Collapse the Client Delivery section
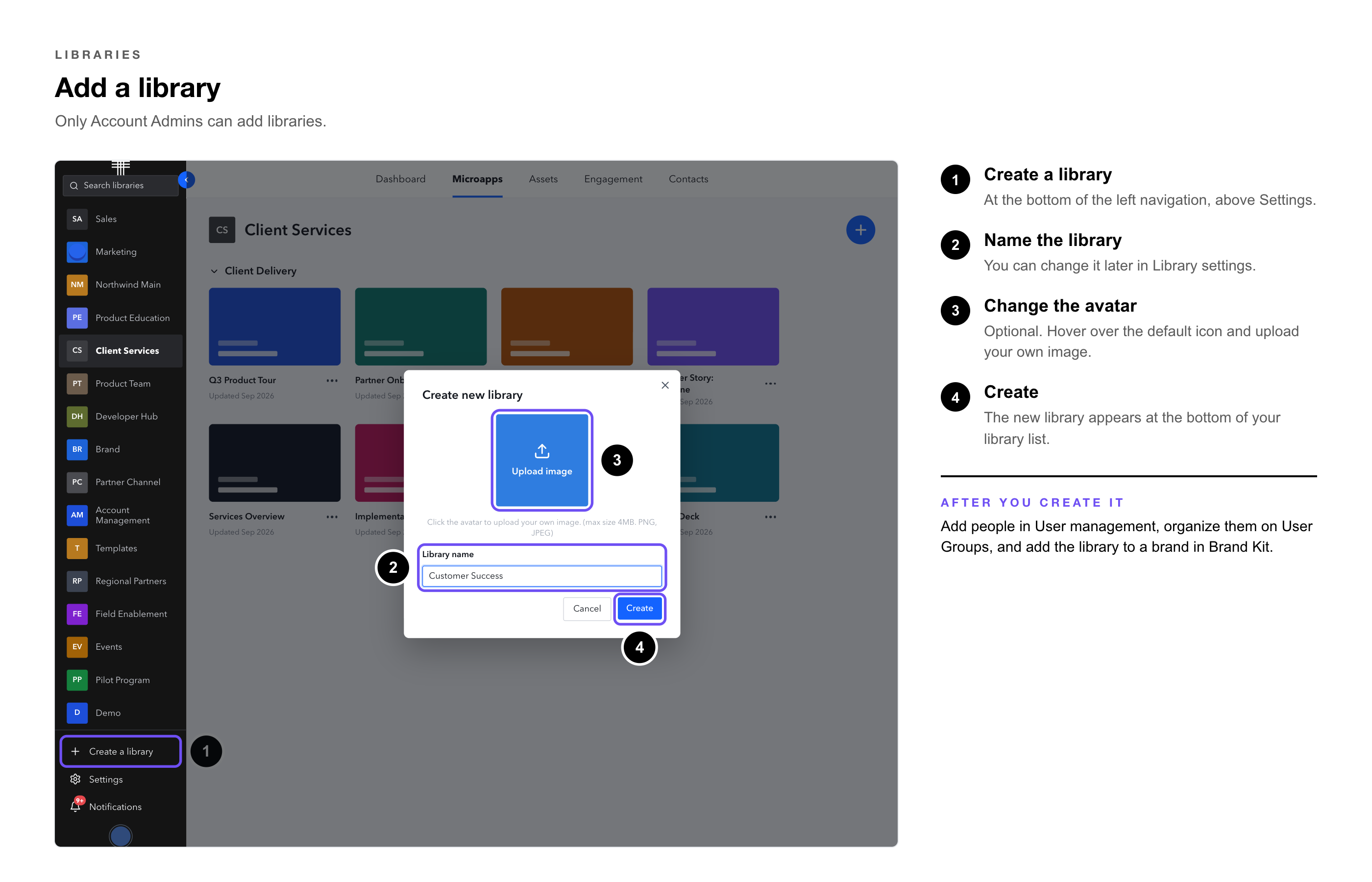Screen dimensions: 1372x882 (x=214, y=271)
